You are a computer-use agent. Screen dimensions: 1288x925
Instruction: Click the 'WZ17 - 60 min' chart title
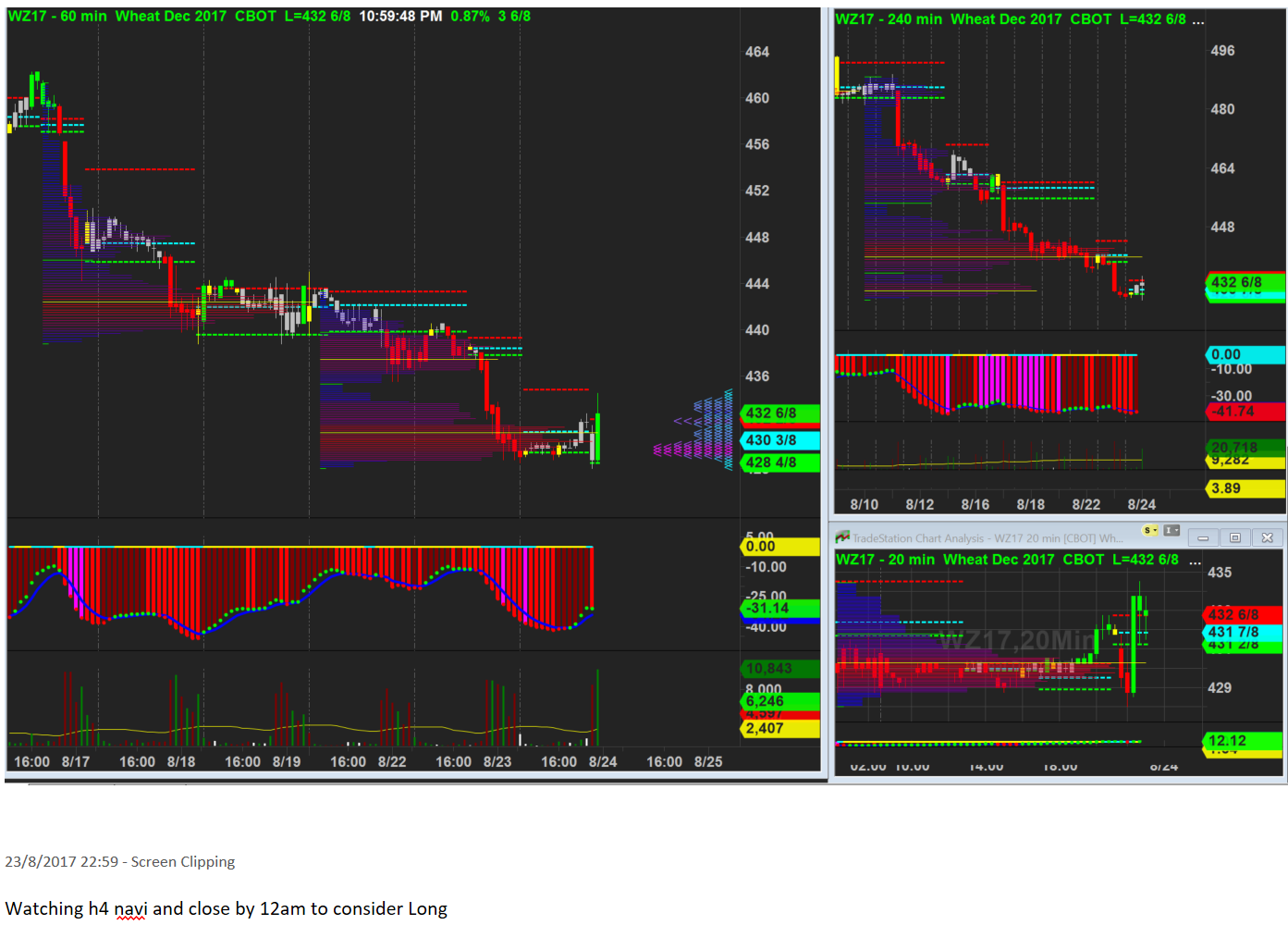coord(57,17)
